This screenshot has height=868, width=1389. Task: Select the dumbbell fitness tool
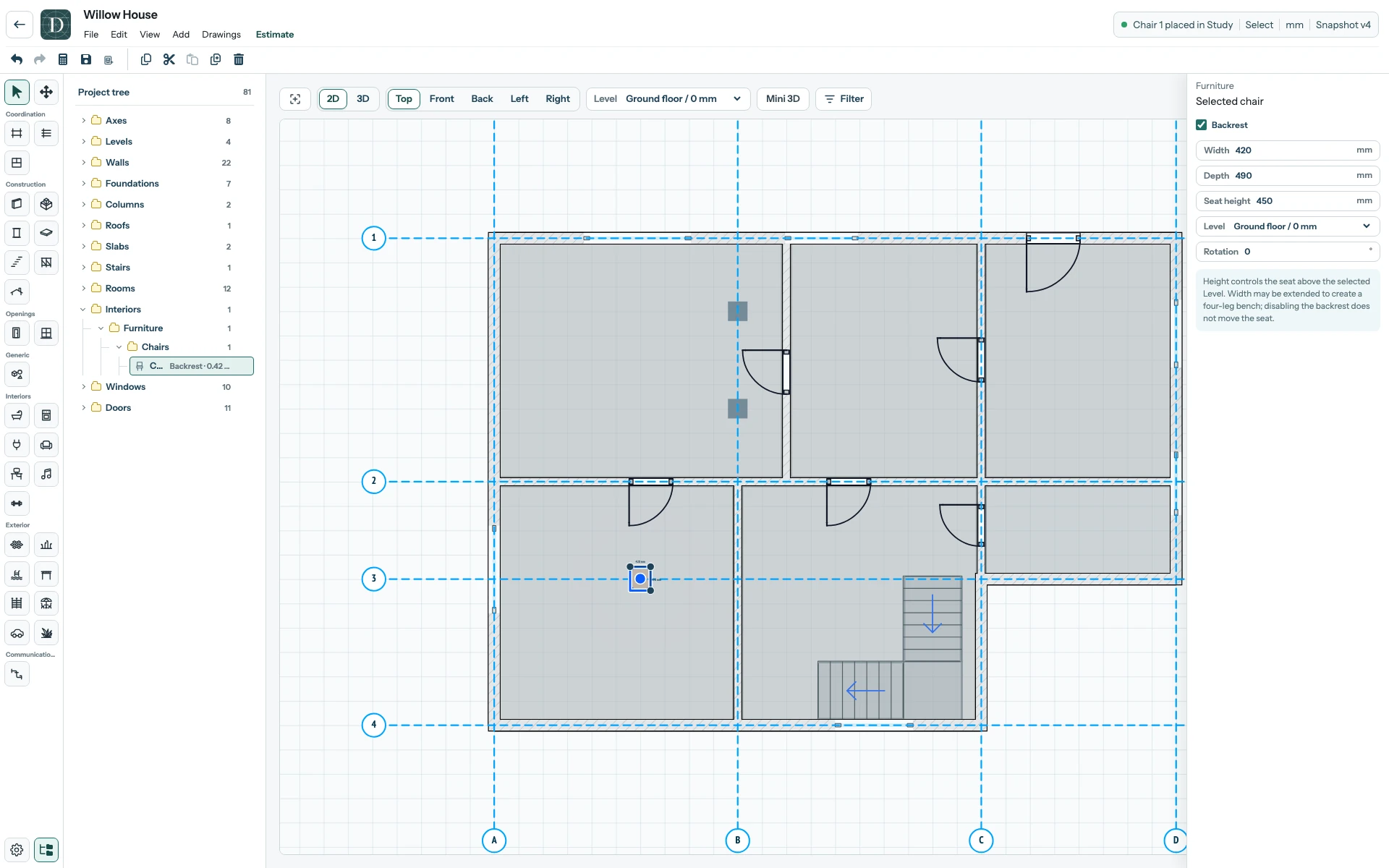coord(17,503)
